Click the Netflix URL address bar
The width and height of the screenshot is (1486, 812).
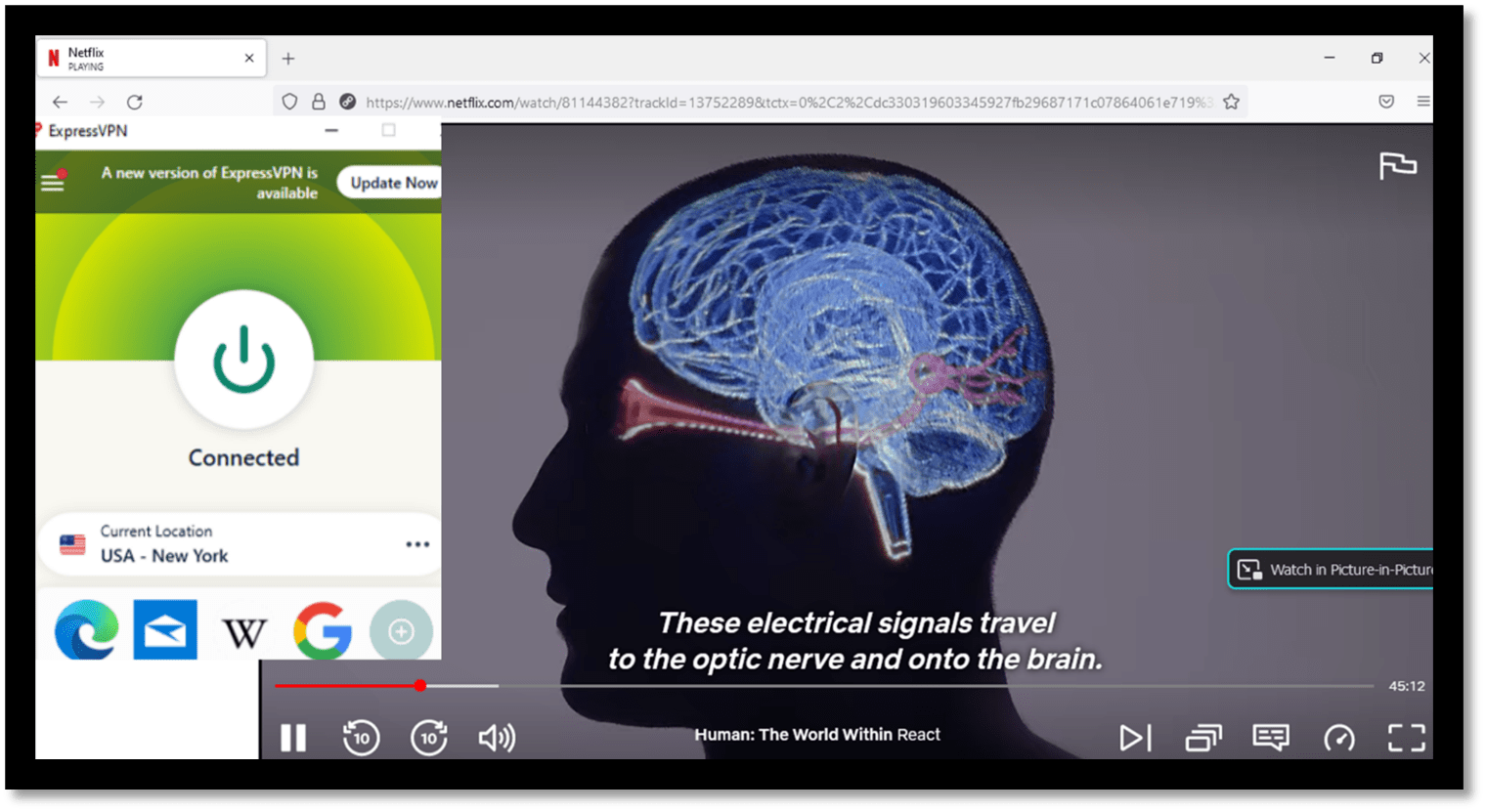[x=782, y=103]
